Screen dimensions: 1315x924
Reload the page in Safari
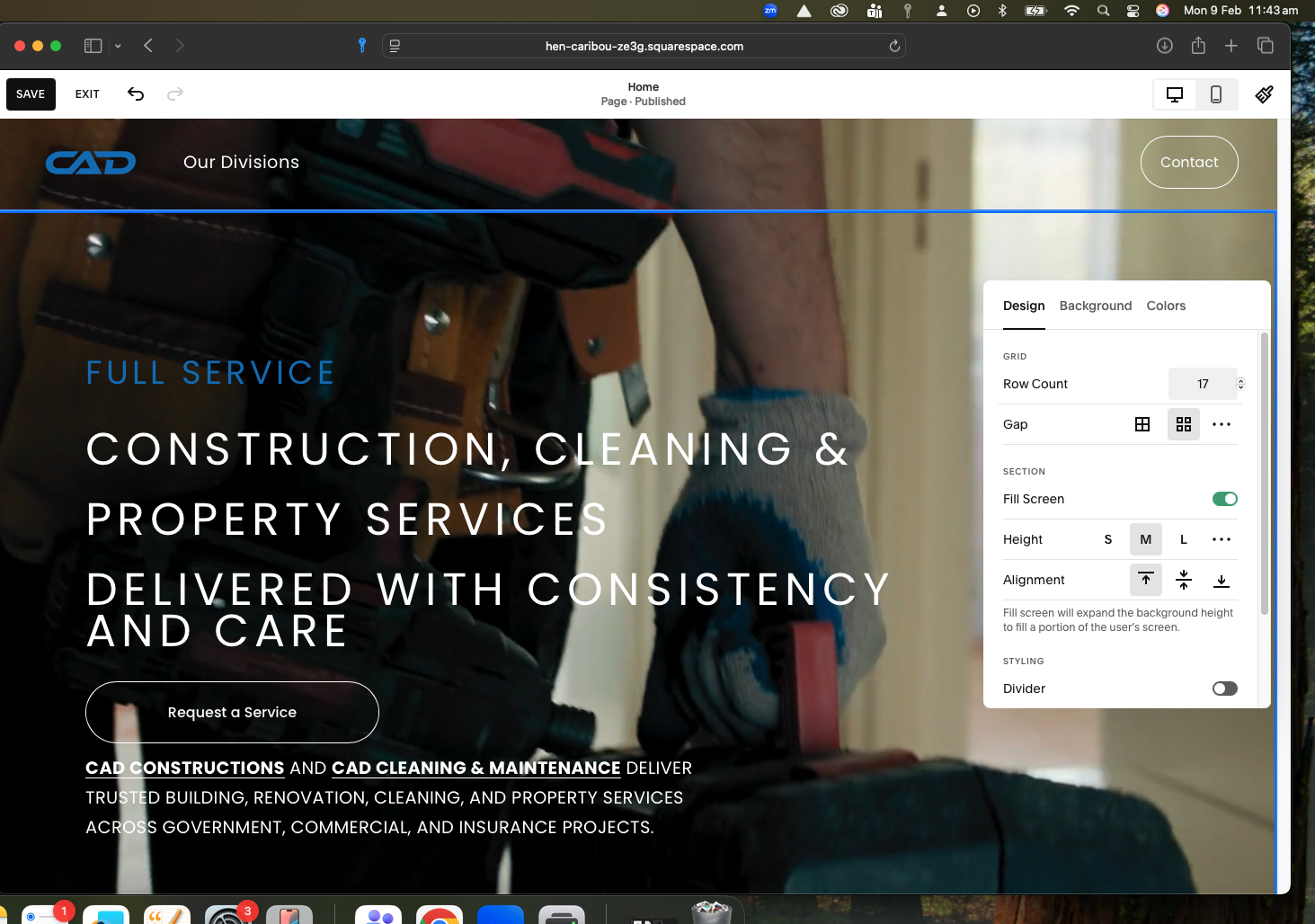click(x=894, y=46)
